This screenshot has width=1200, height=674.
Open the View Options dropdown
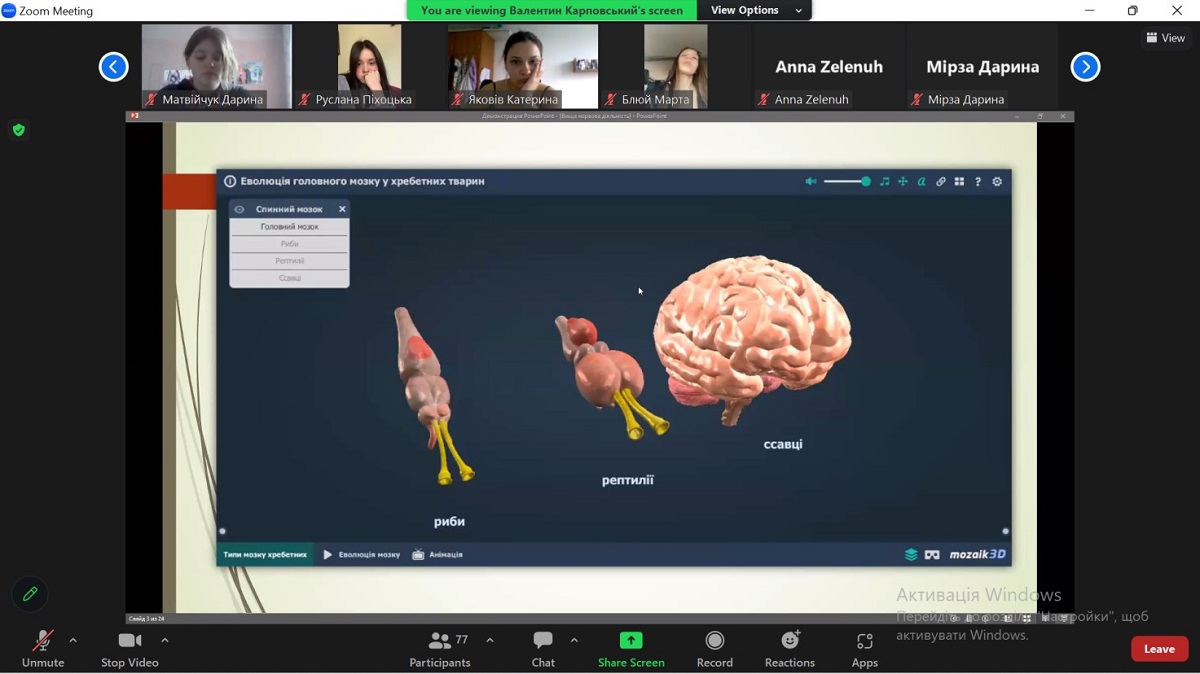click(756, 10)
